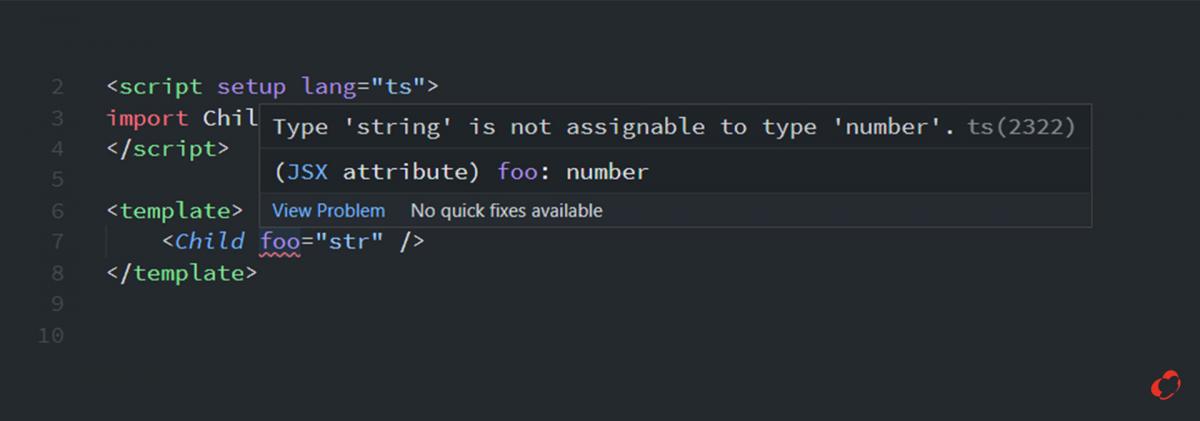Select line number 7 in the gutter
The height and width of the screenshot is (421, 1200).
pyautogui.click(x=56, y=242)
